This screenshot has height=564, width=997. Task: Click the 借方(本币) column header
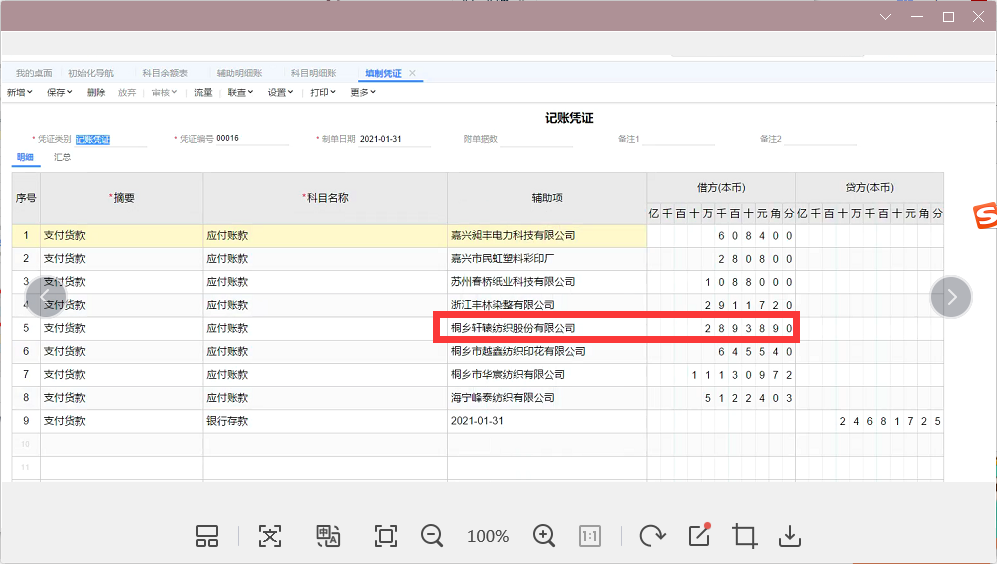pos(721,188)
